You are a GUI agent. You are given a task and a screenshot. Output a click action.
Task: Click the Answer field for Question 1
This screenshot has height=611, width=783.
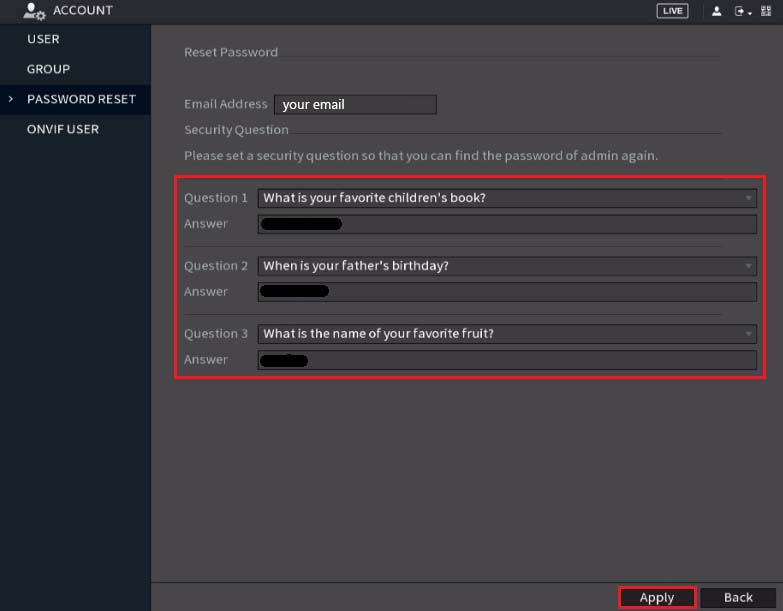507,224
